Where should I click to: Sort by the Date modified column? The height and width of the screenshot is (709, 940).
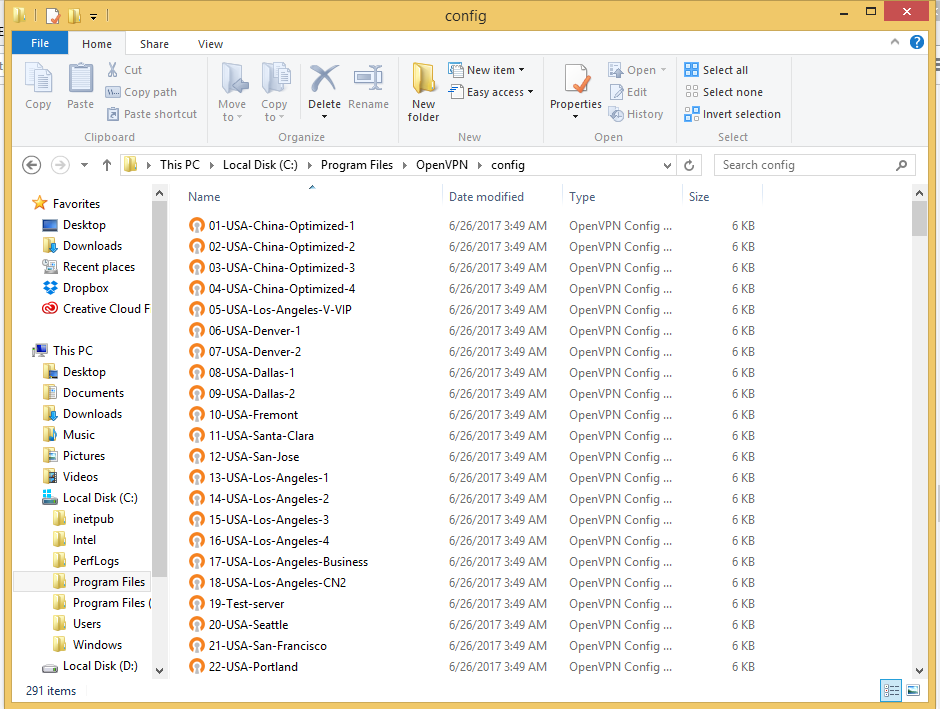tap(486, 197)
